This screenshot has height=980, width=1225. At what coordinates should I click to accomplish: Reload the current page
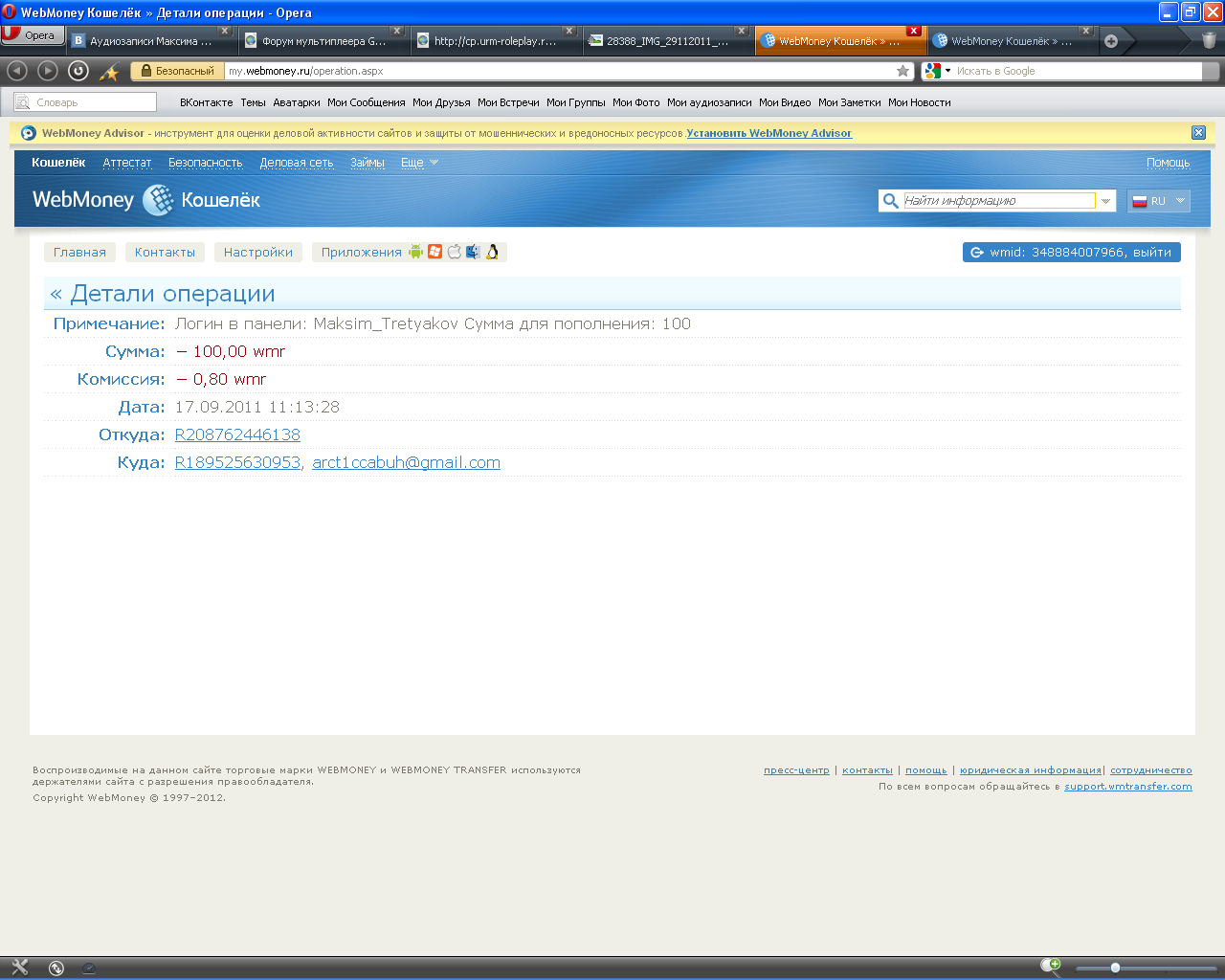click(78, 71)
